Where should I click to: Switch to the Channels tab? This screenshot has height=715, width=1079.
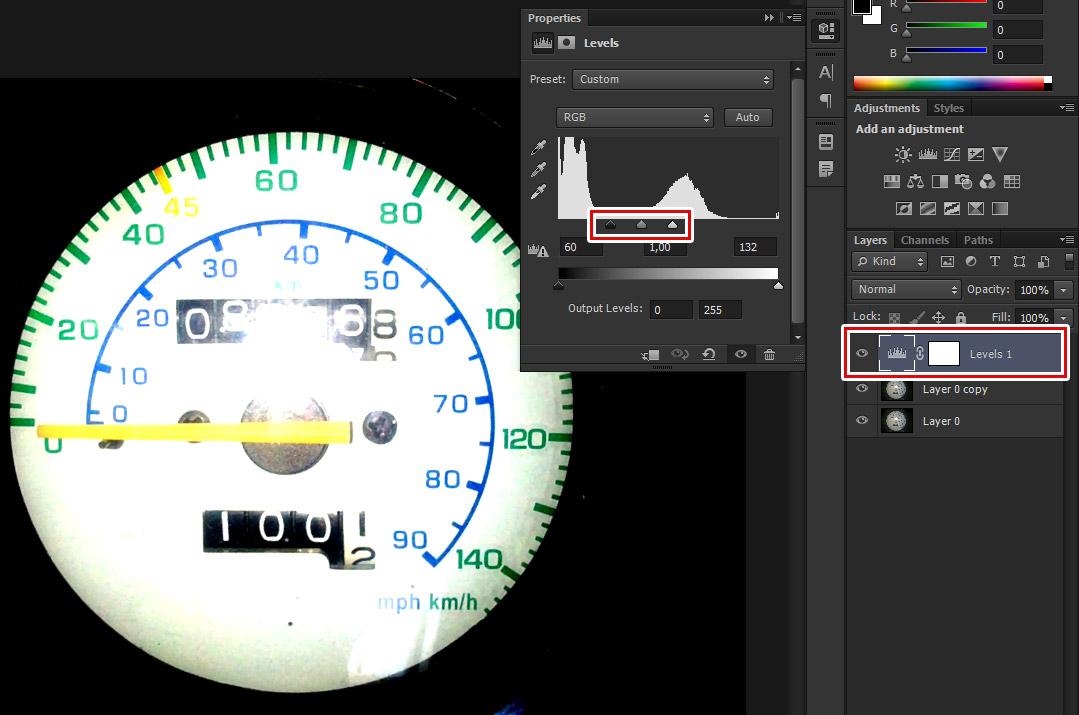point(924,240)
